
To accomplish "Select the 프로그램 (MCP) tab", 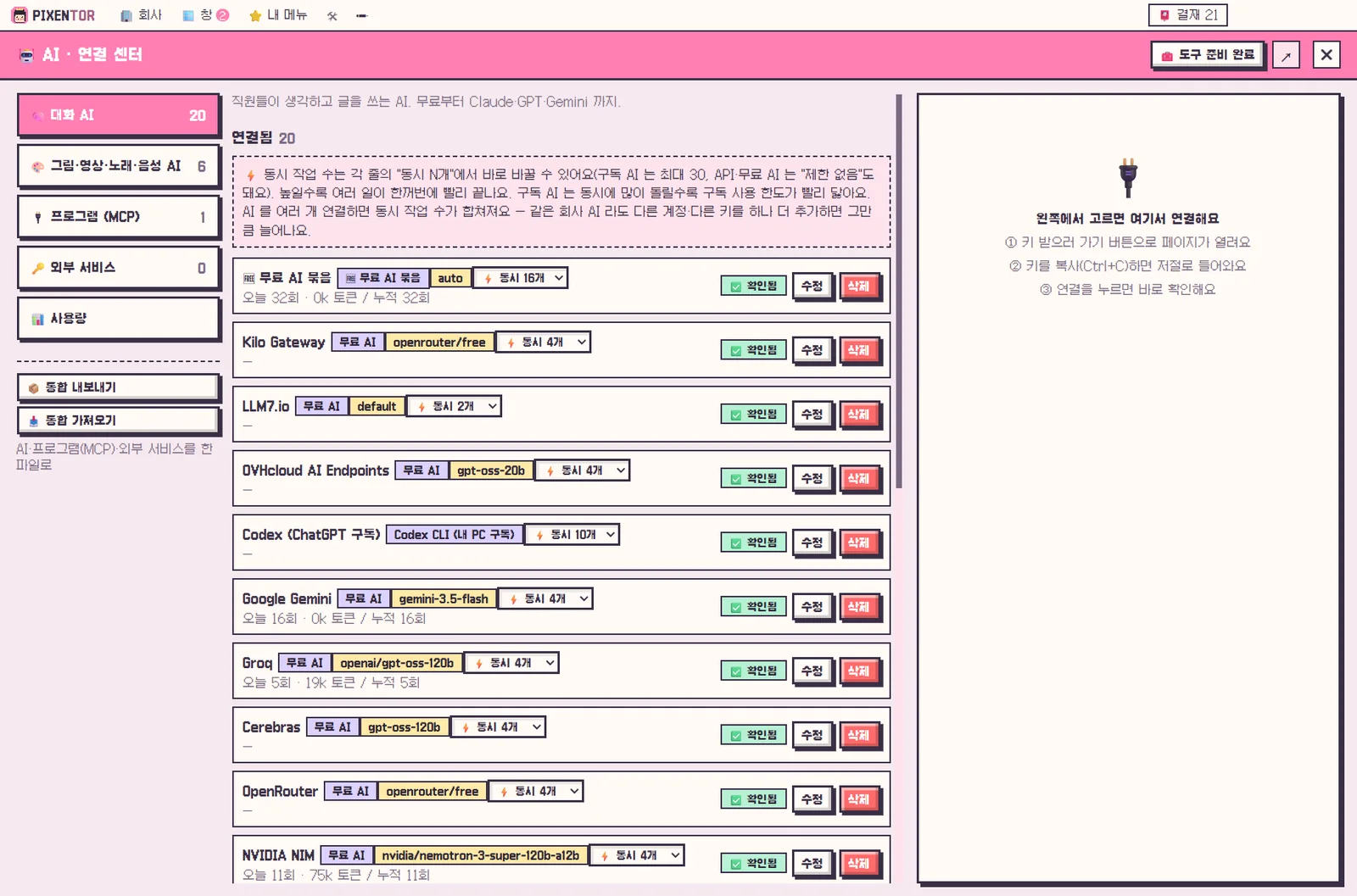I will point(118,217).
